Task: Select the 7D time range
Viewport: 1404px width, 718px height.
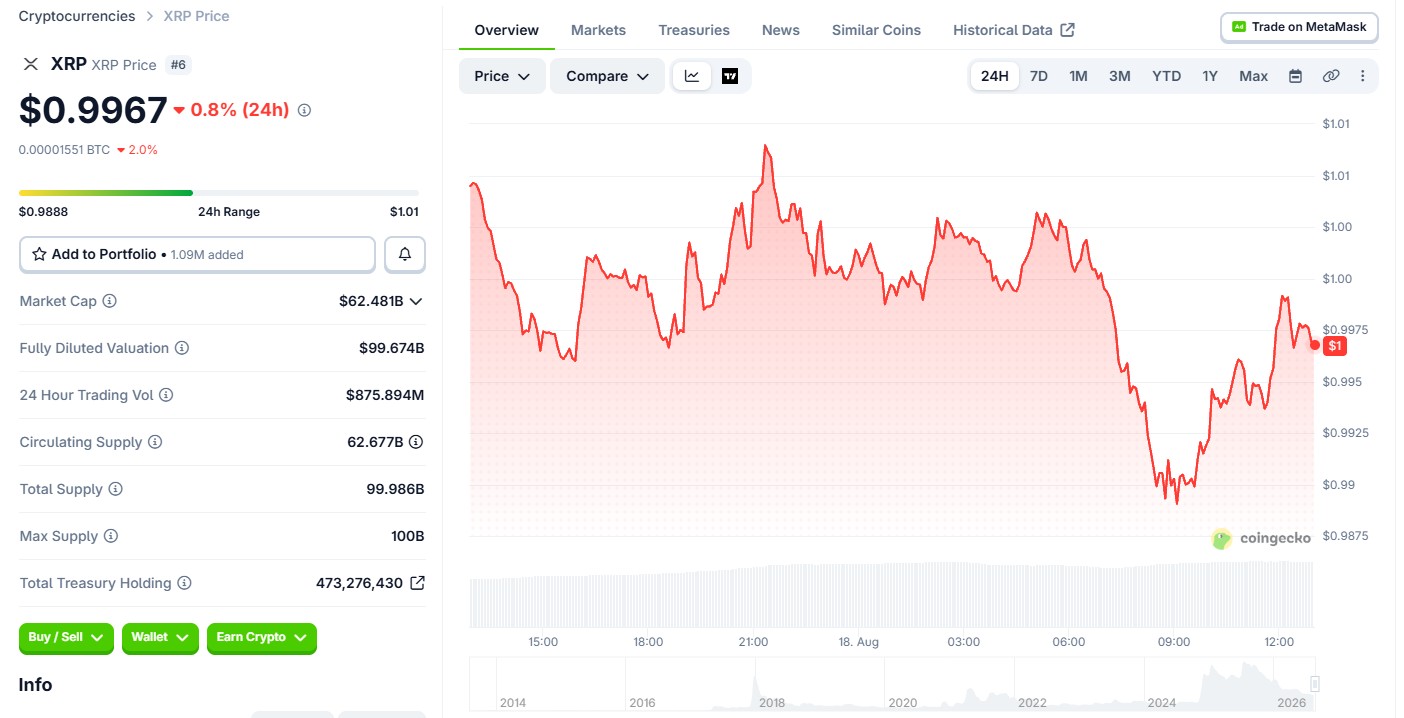Action: coord(1039,76)
